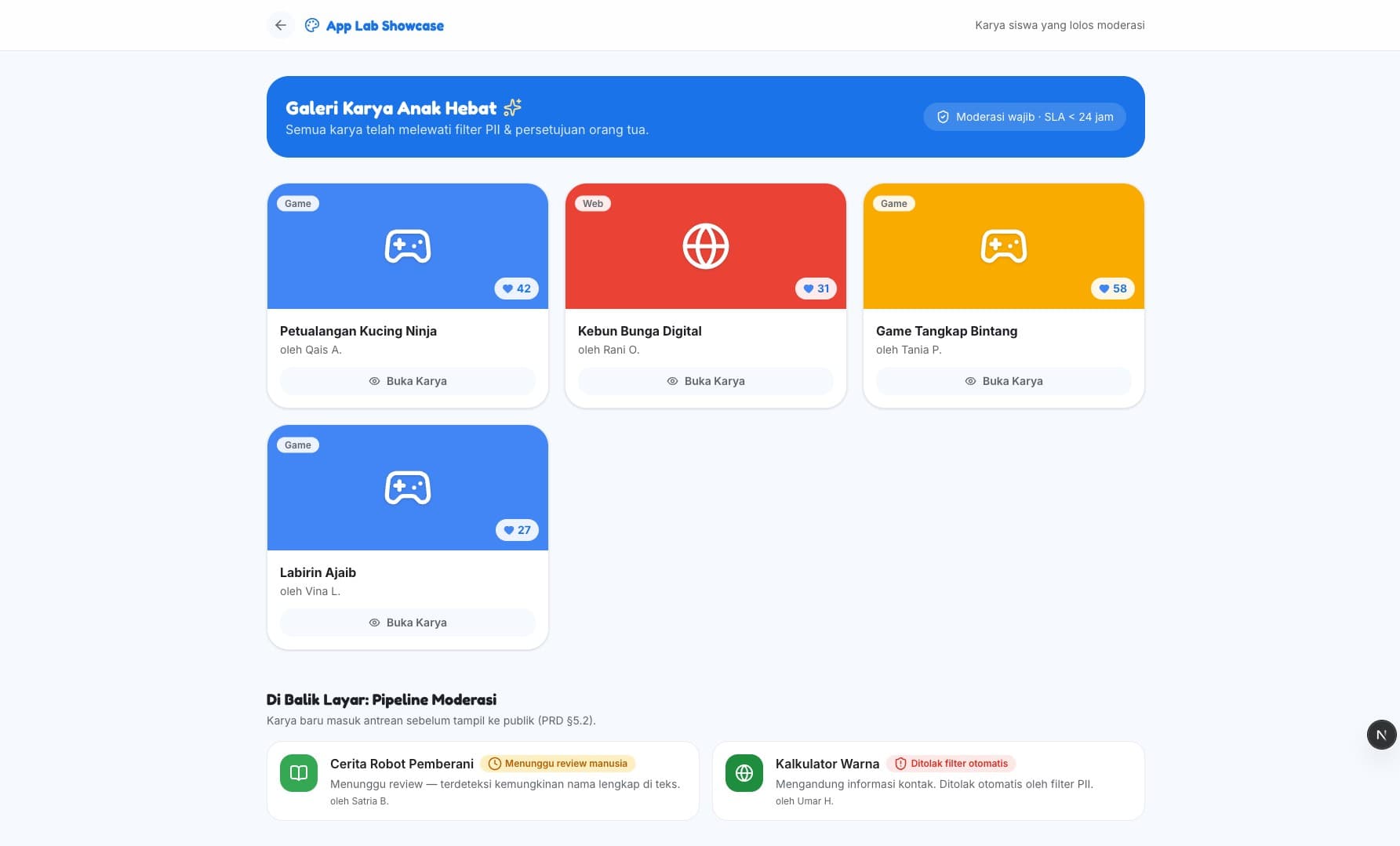Click the globe icon on Kebun Bunga Digital
1400x846 pixels.
click(x=706, y=246)
